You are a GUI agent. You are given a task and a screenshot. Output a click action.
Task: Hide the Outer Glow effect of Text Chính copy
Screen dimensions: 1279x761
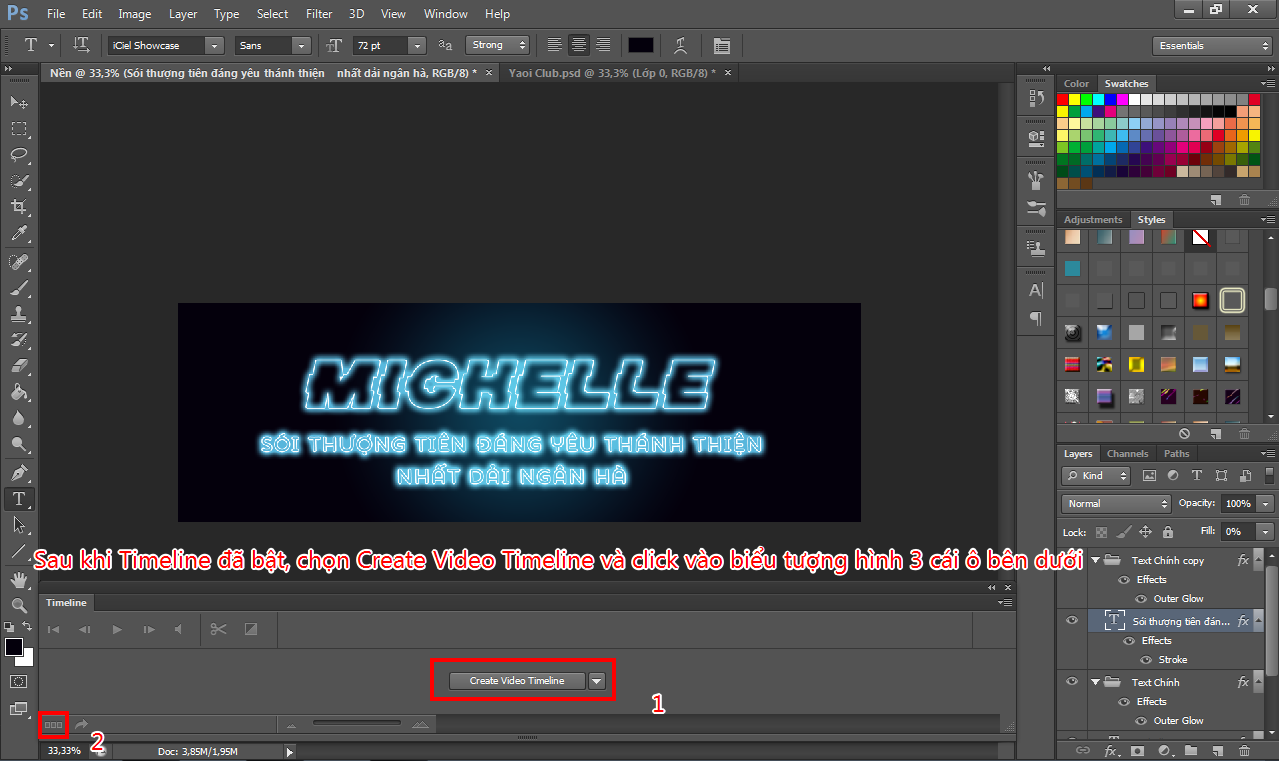coord(1143,599)
